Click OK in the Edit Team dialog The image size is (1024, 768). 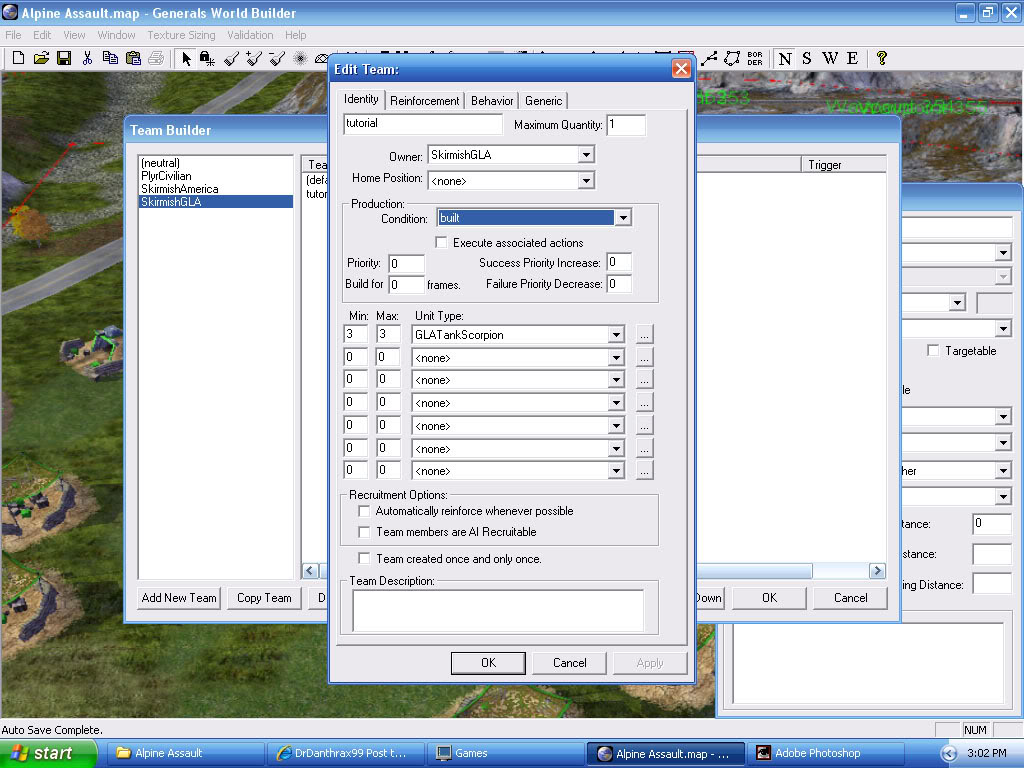488,663
